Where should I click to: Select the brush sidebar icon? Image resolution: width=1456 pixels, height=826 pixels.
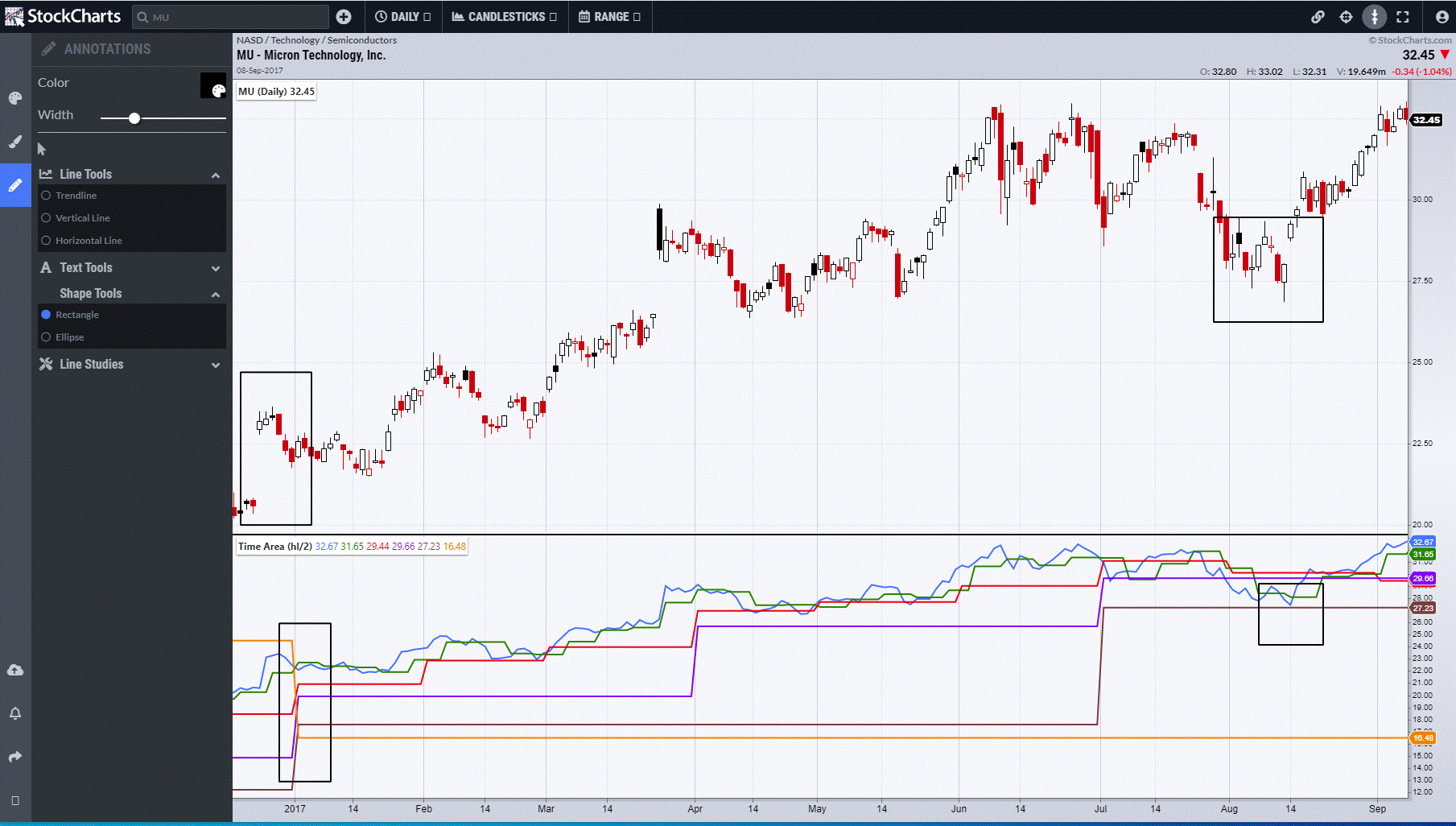pyautogui.click(x=15, y=142)
